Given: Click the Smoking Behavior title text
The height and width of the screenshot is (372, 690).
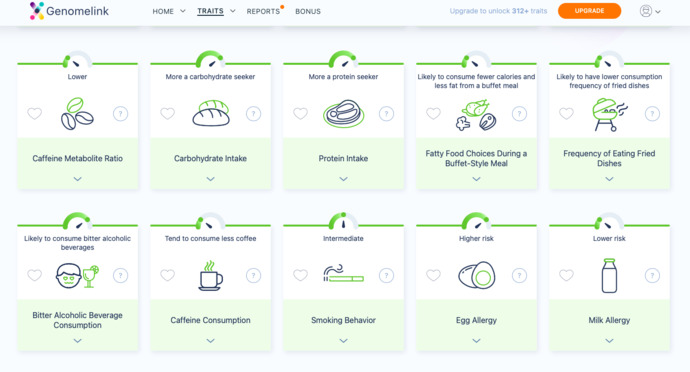Looking at the screenshot, I should tap(343, 320).
